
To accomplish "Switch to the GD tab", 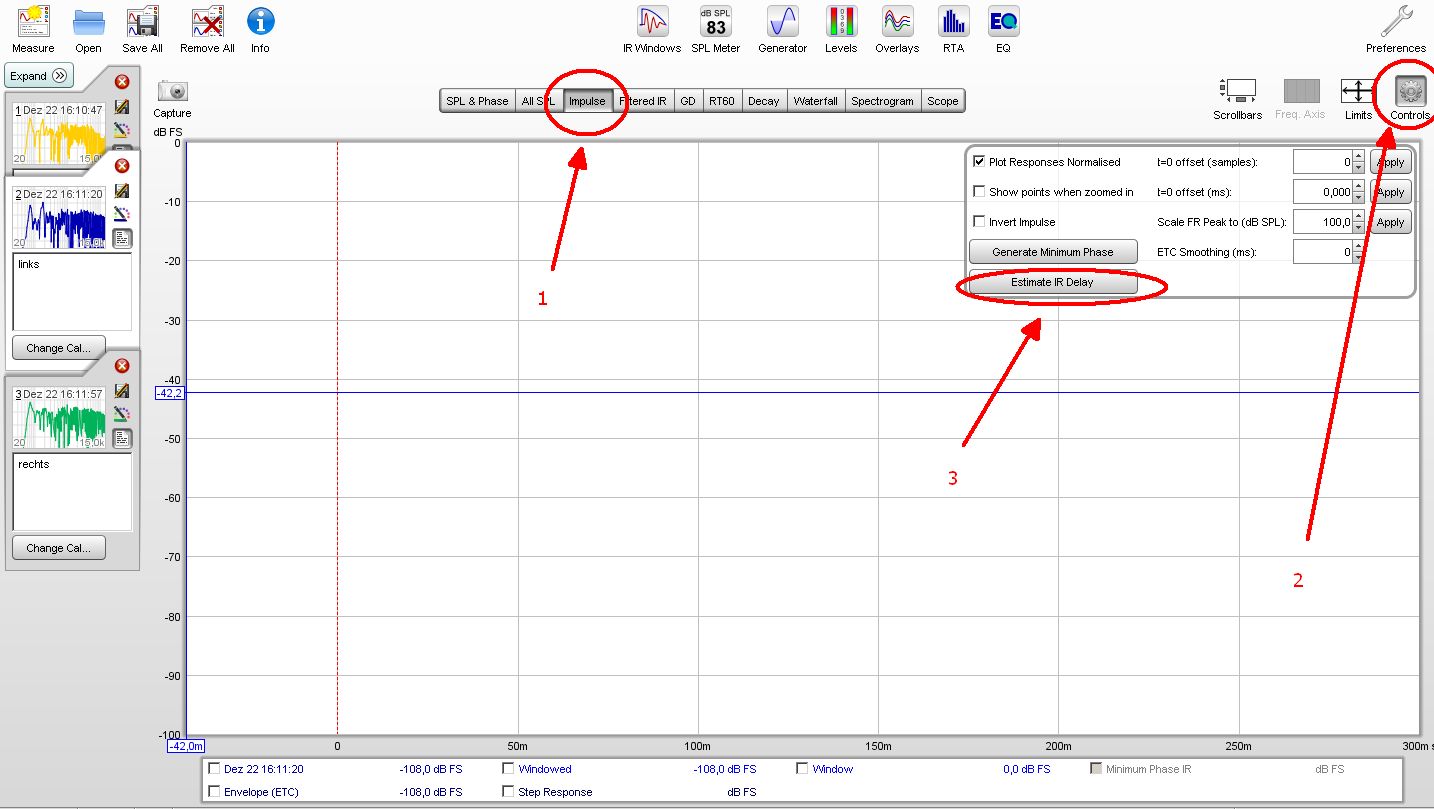I will (688, 101).
